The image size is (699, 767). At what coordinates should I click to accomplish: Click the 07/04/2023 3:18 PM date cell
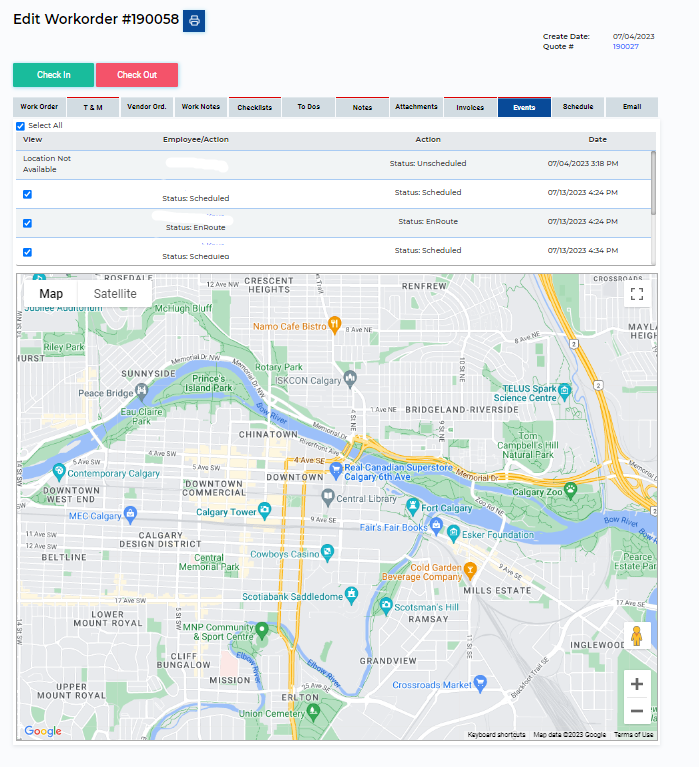coord(583,163)
